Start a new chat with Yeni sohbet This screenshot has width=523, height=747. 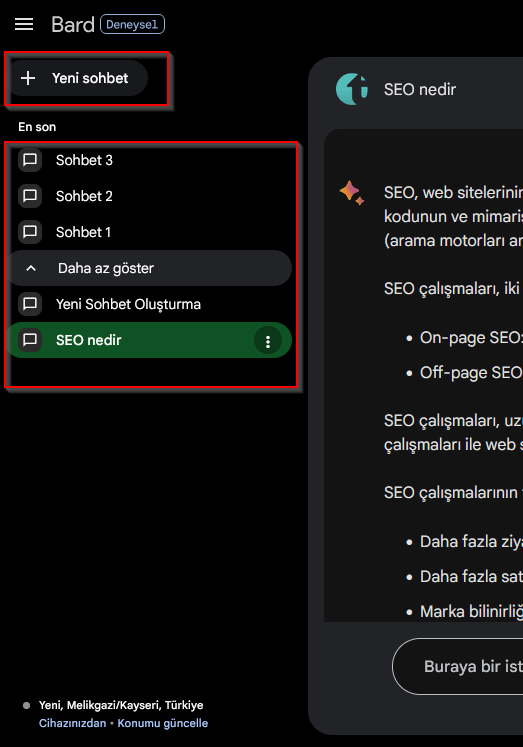pos(78,78)
